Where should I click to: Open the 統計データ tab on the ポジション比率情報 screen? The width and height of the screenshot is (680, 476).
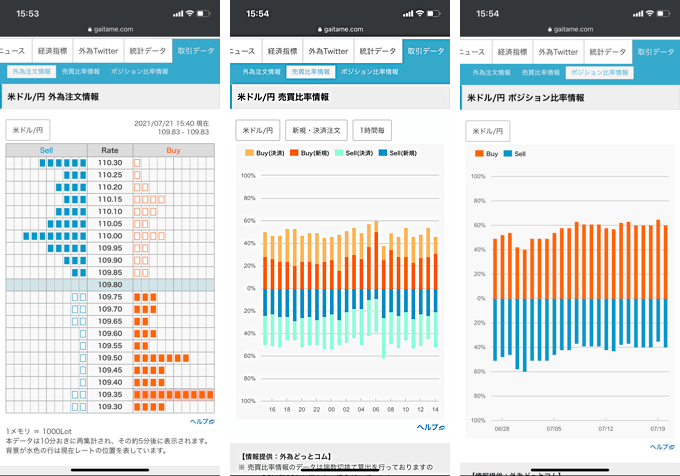coord(608,52)
